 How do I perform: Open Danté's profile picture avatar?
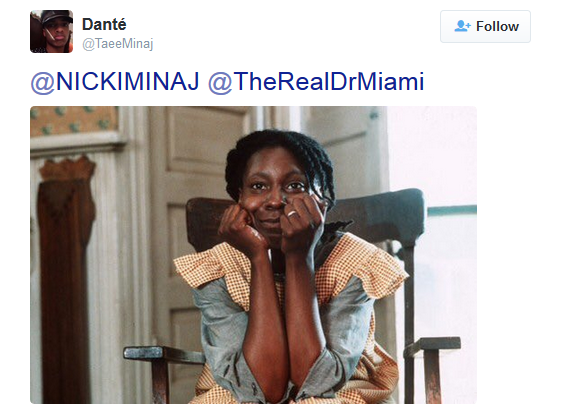pos(52,31)
